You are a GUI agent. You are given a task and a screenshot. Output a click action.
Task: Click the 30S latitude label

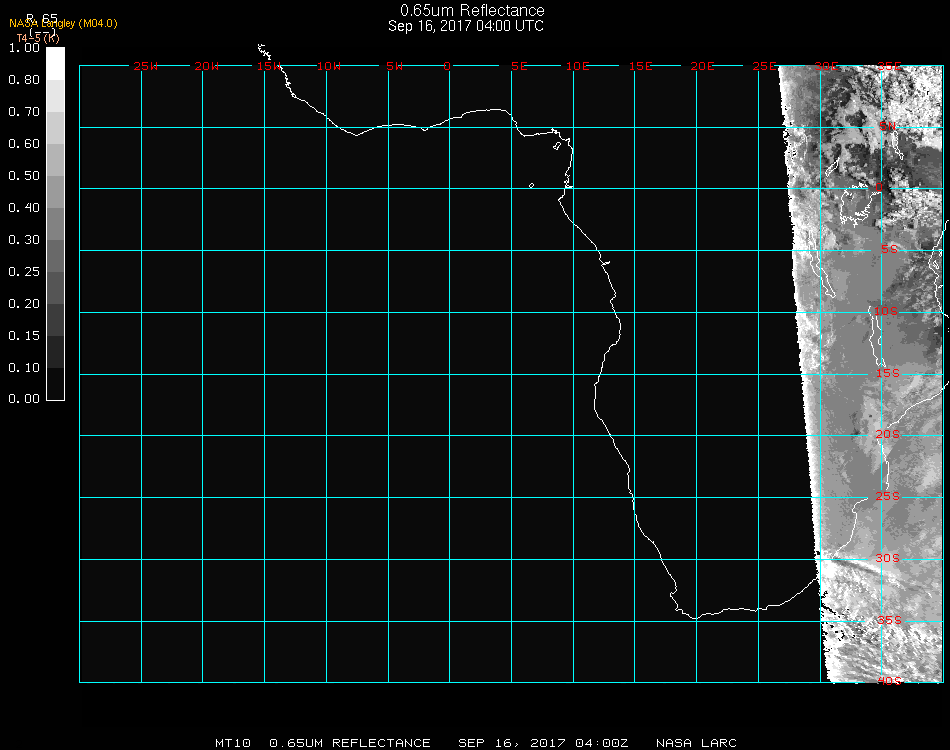[x=888, y=558]
